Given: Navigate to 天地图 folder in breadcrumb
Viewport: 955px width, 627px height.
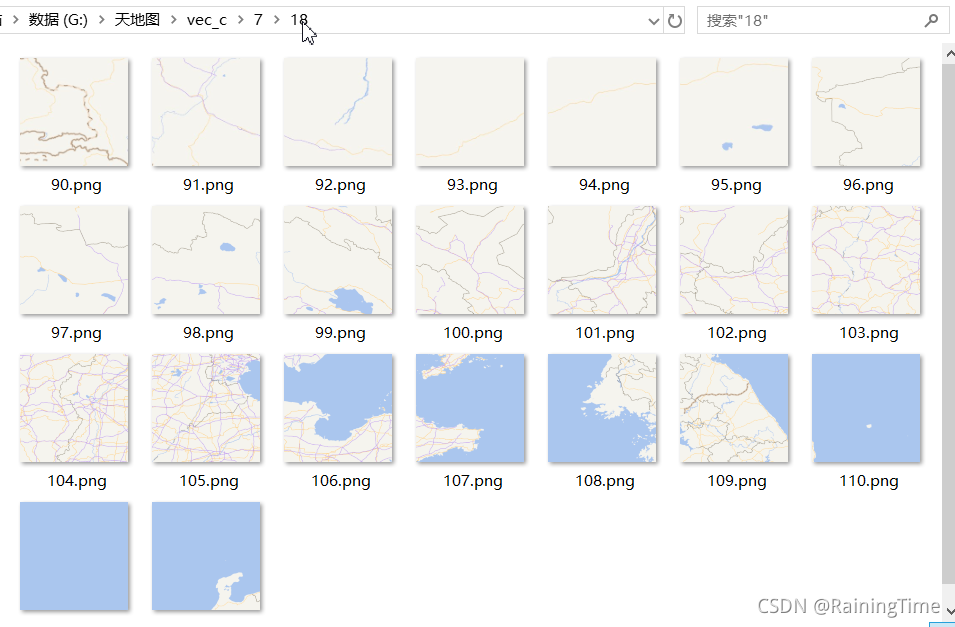Looking at the screenshot, I should (138, 20).
